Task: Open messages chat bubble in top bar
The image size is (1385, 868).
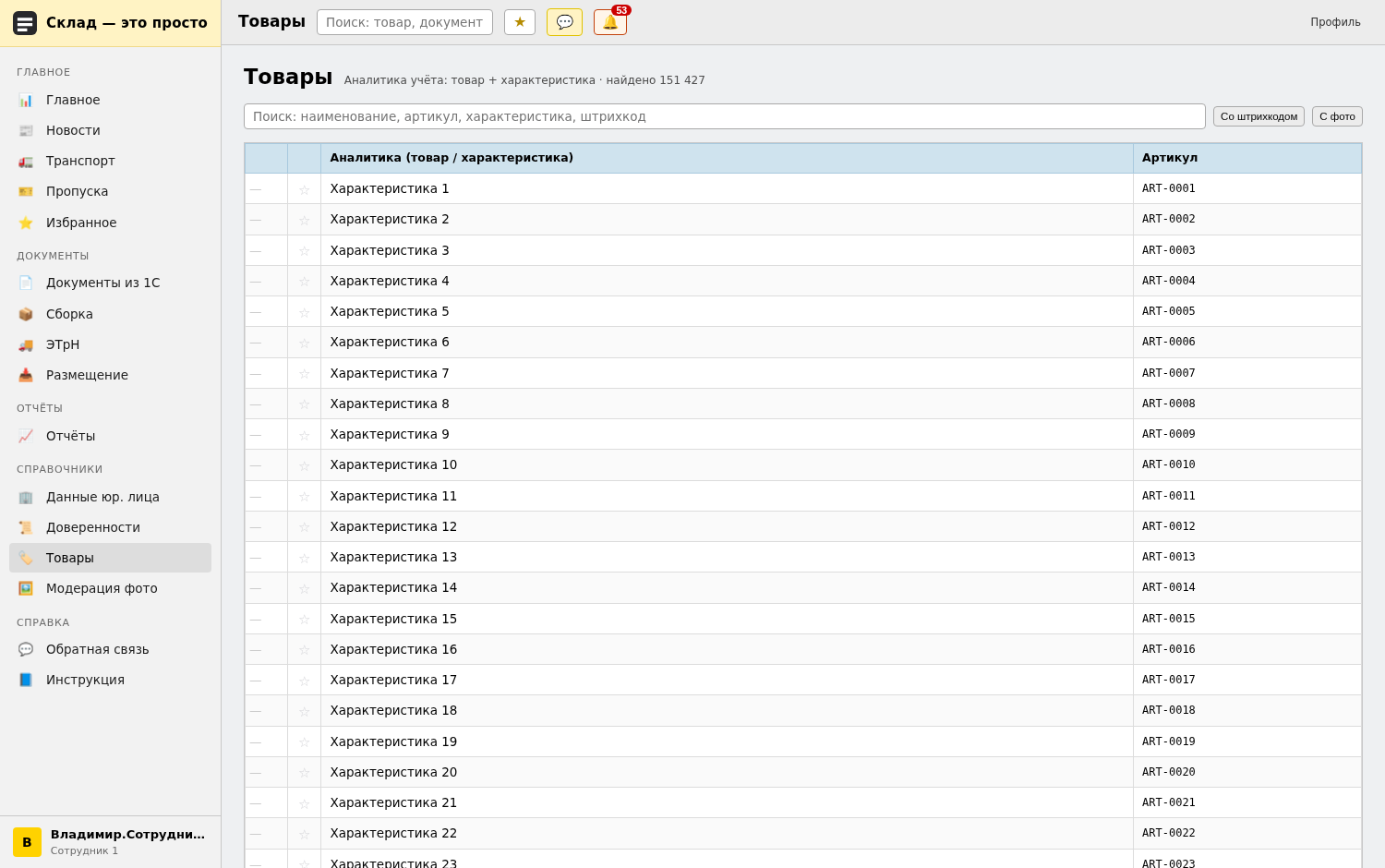Action: click(564, 22)
